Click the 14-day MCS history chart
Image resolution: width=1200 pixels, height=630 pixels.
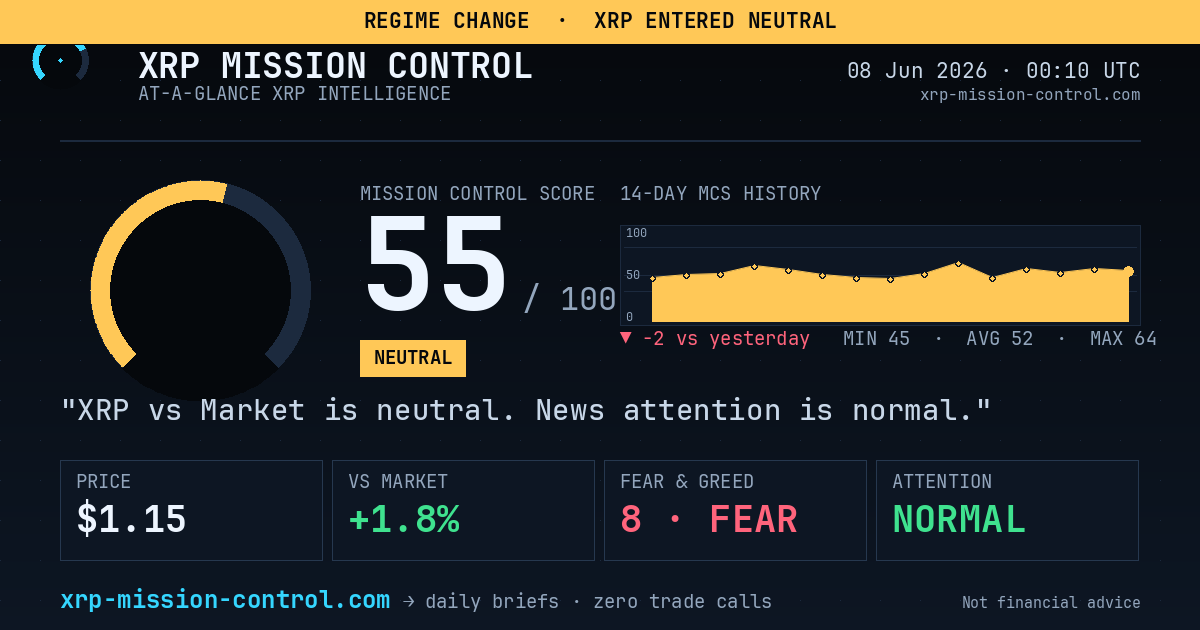click(x=880, y=275)
